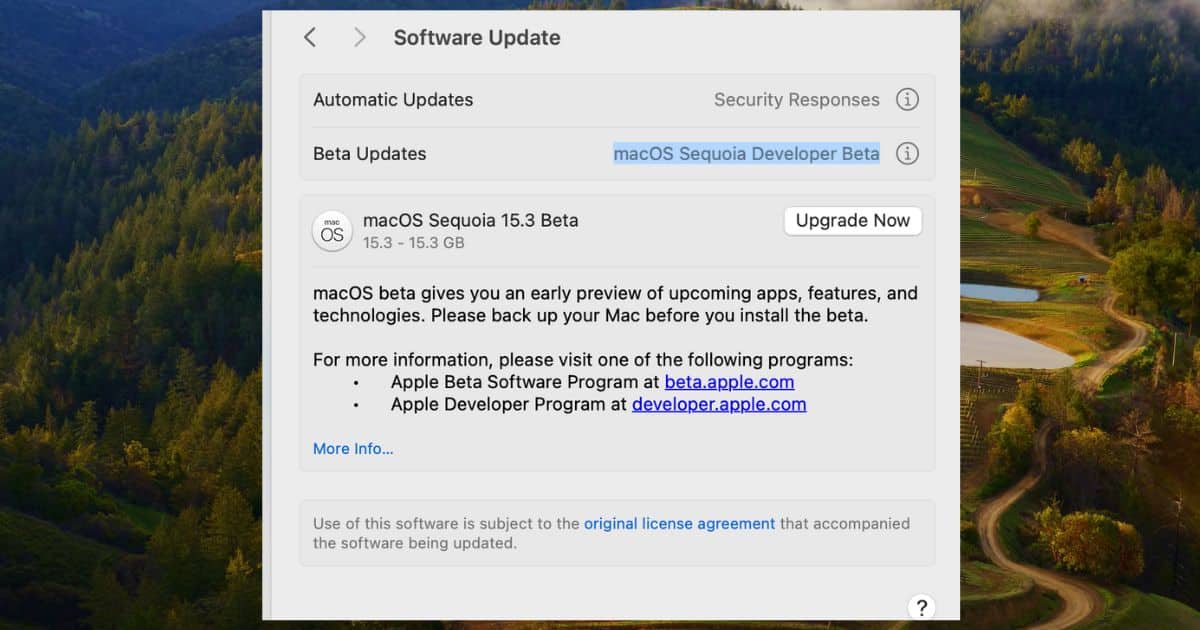Click the Beta Updates label
Screen dimensions: 1200x630
point(370,154)
